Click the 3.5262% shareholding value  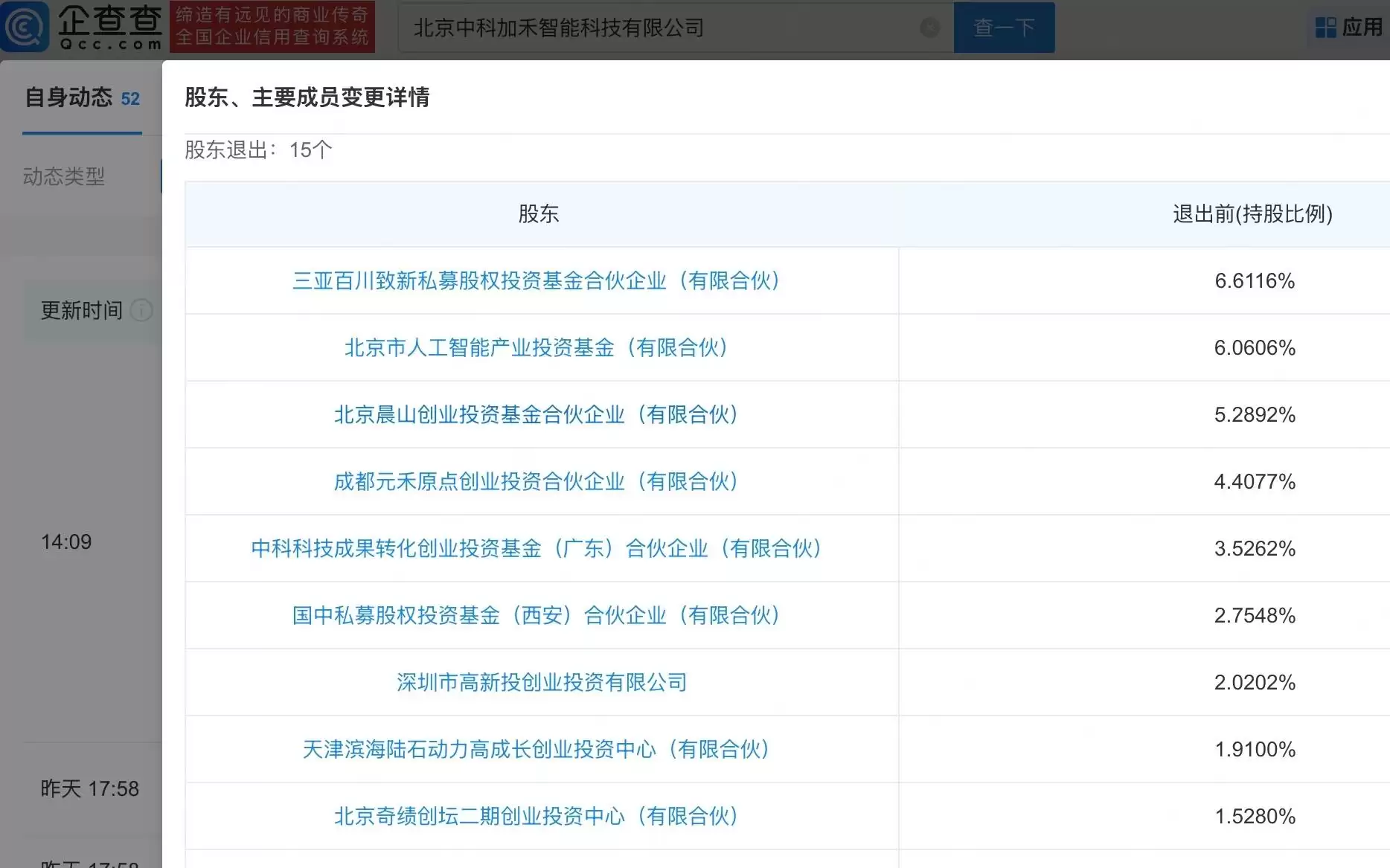(x=1255, y=548)
